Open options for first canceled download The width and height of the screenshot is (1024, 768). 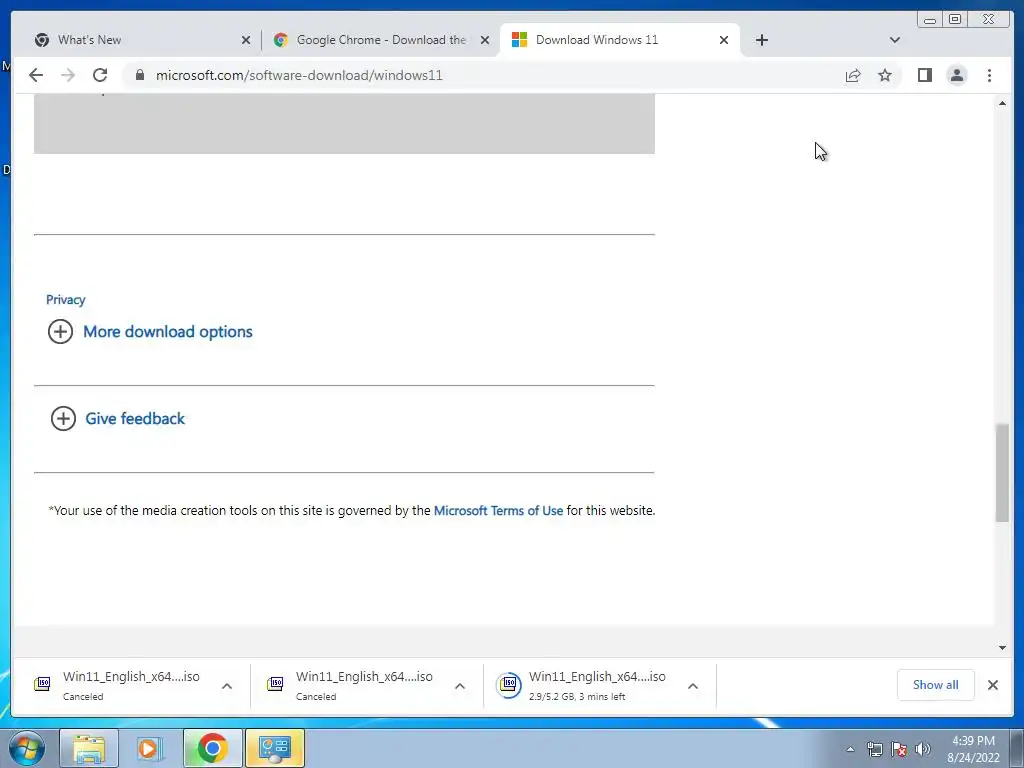pyautogui.click(x=227, y=686)
